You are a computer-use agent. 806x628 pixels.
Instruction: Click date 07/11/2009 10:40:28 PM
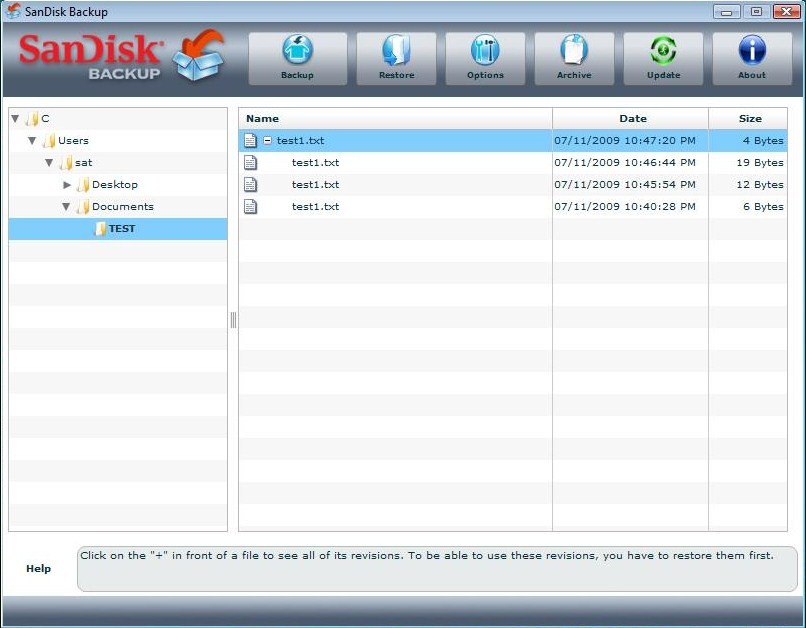point(625,207)
